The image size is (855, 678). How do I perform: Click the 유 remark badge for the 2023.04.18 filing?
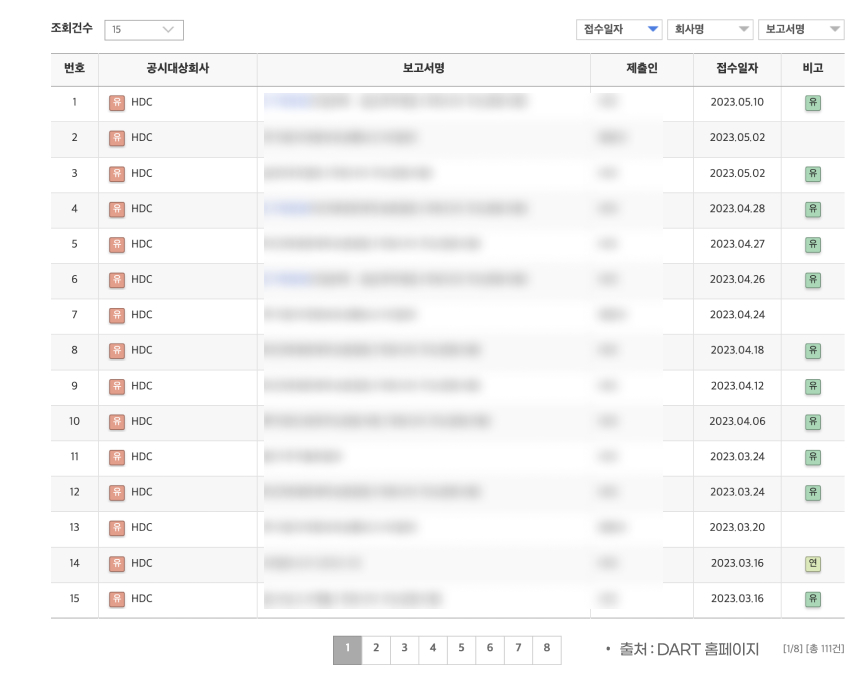pyautogui.click(x=813, y=350)
